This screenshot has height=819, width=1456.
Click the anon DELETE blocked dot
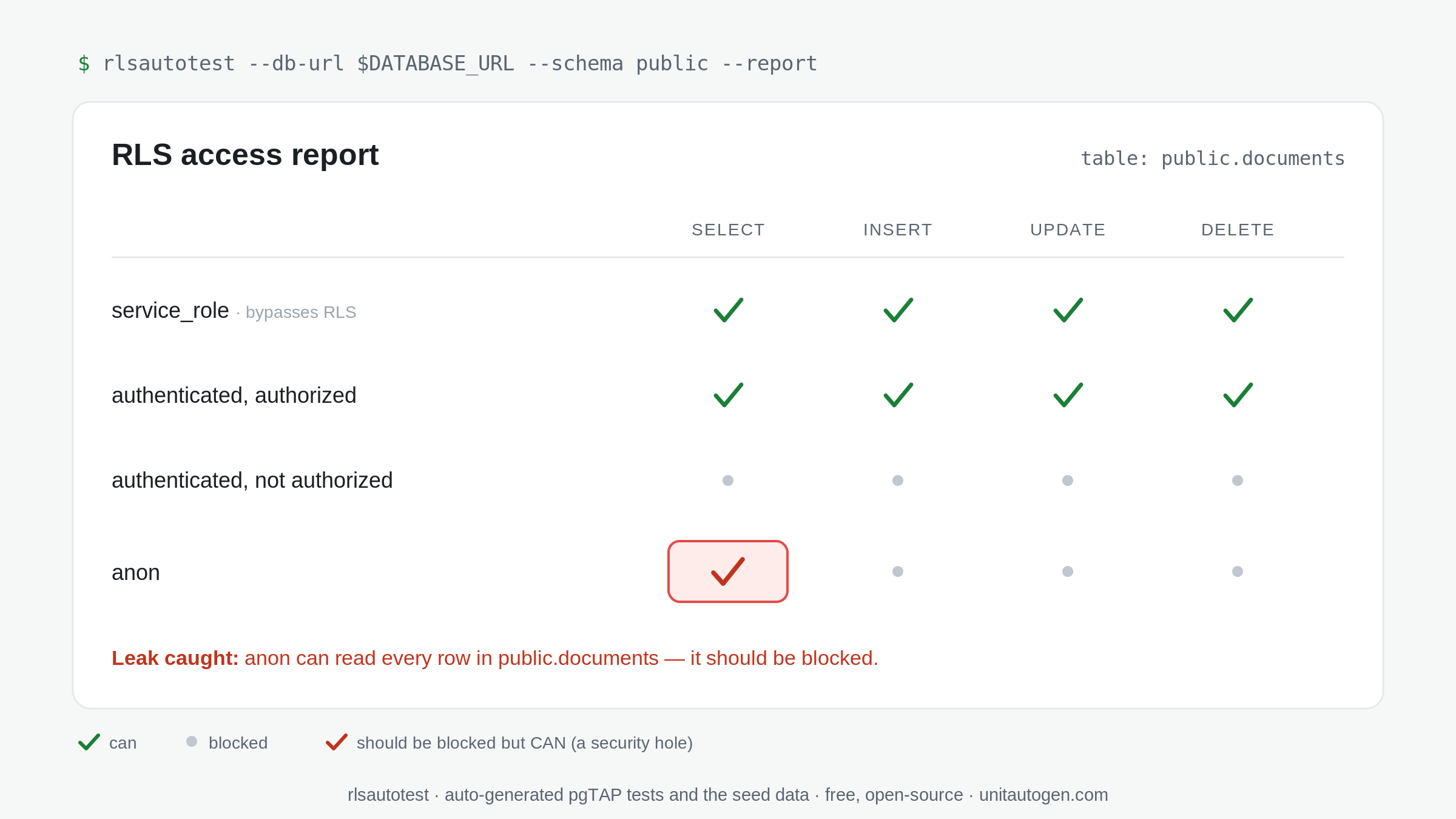(x=1238, y=571)
